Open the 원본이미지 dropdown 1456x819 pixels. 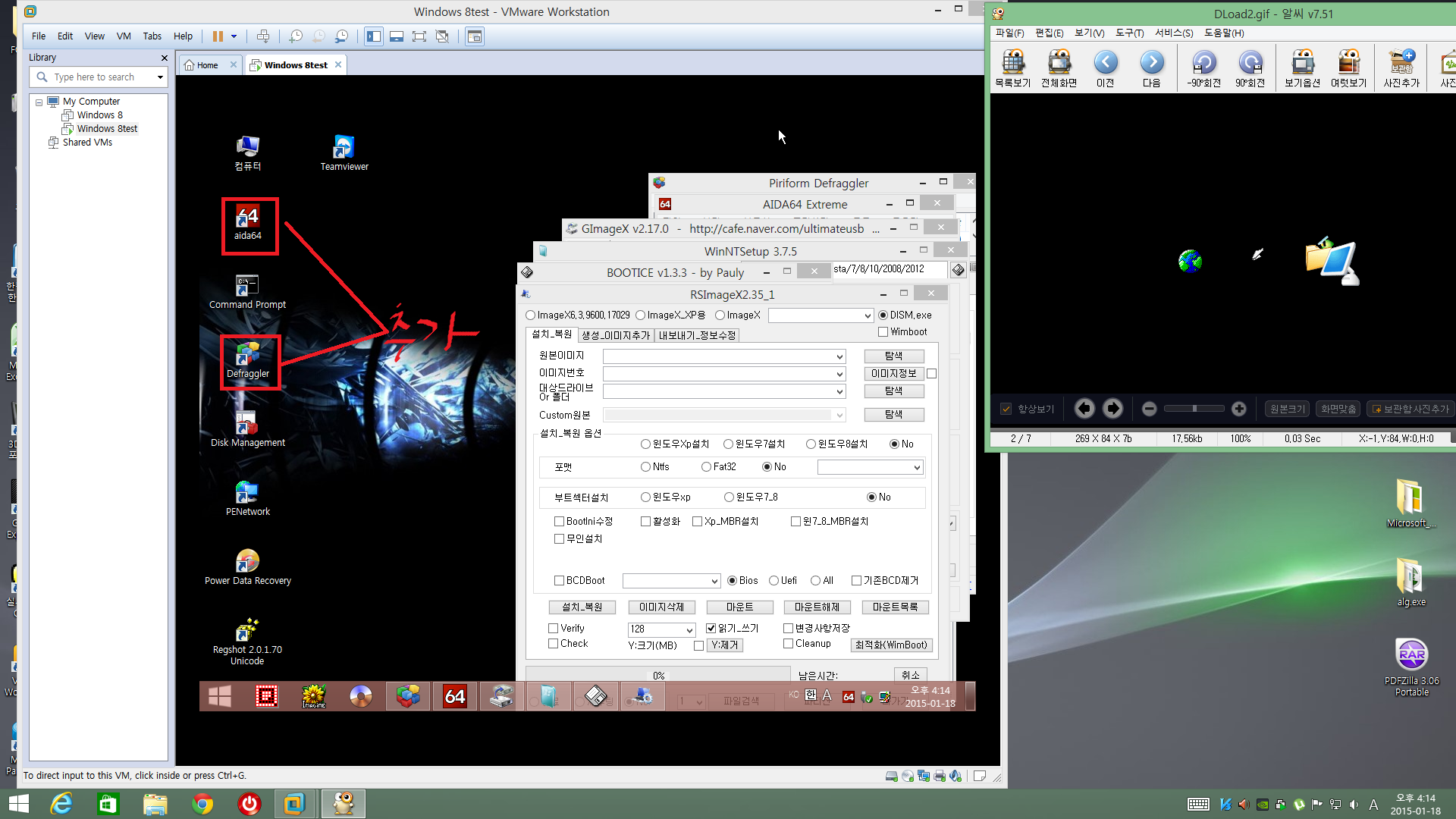click(839, 356)
